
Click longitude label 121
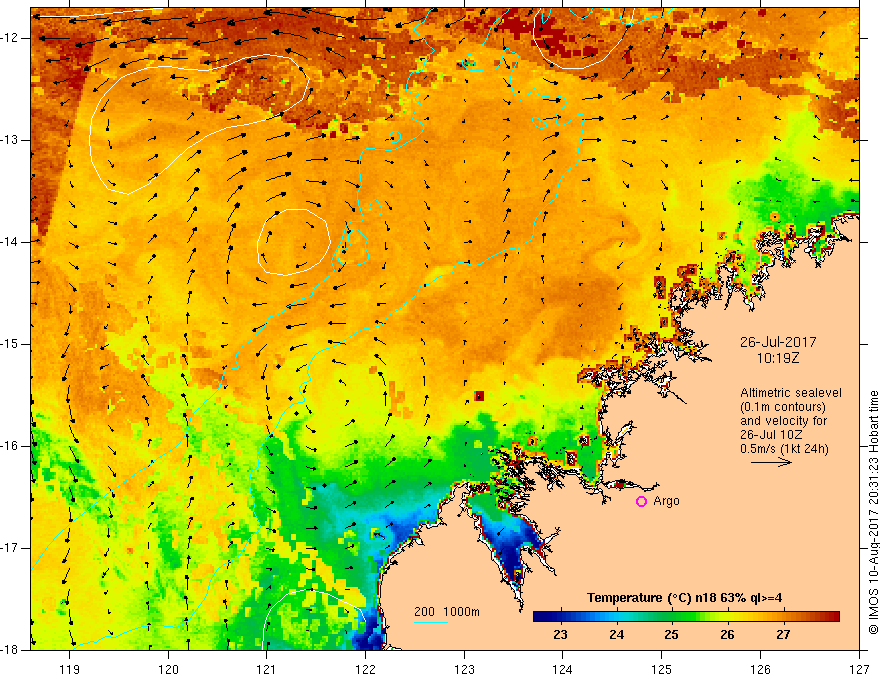click(x=267, y=669)
